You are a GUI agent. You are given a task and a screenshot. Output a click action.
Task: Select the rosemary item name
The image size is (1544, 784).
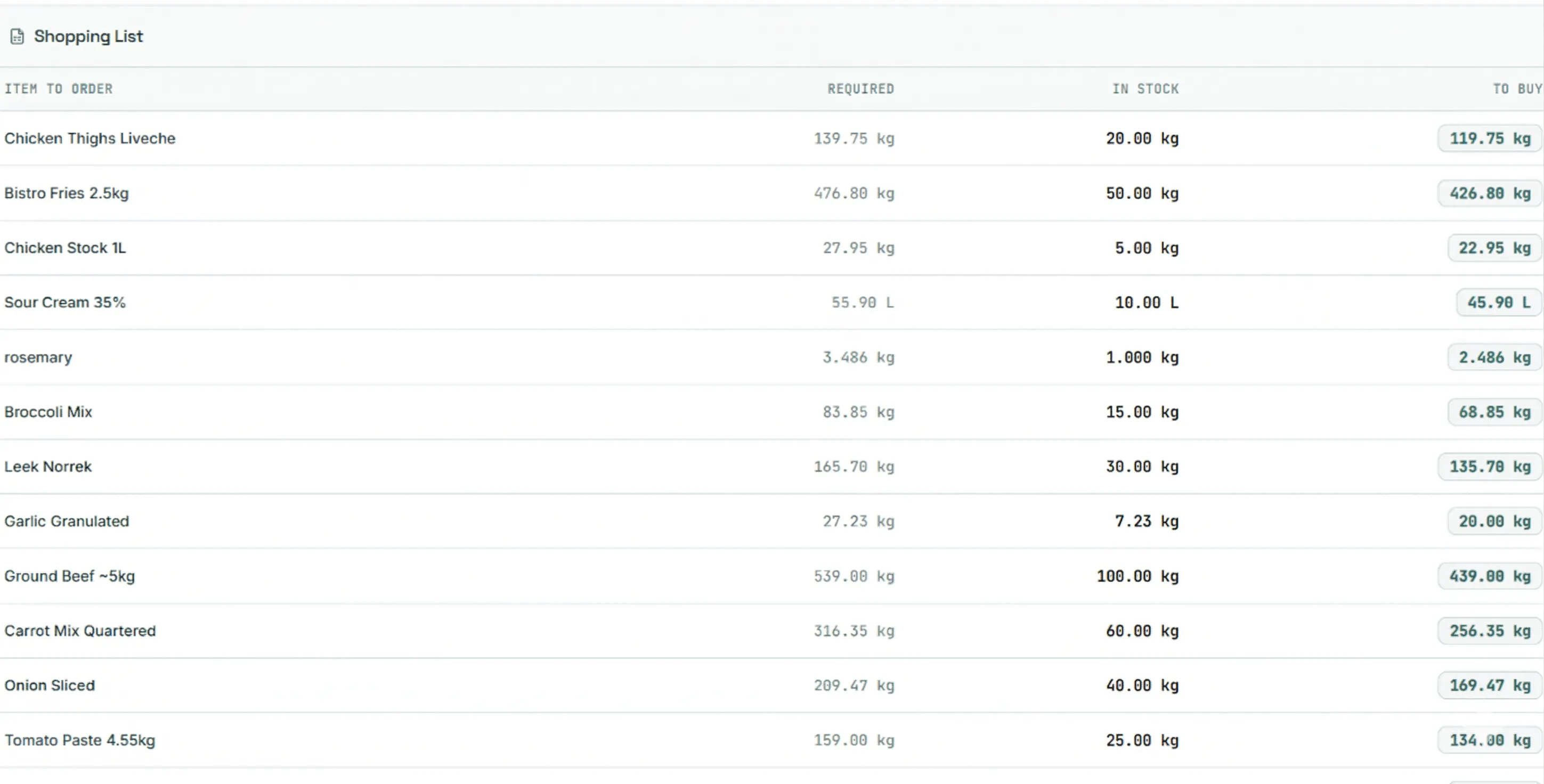[38, 357]
